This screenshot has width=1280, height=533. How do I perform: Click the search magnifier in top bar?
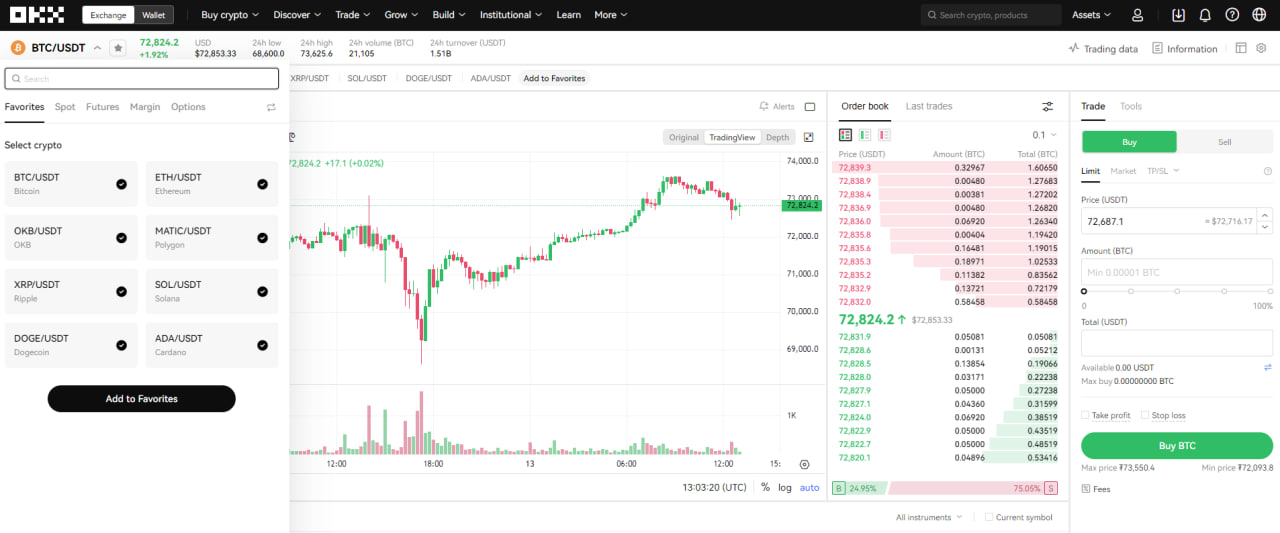[932, 15]
